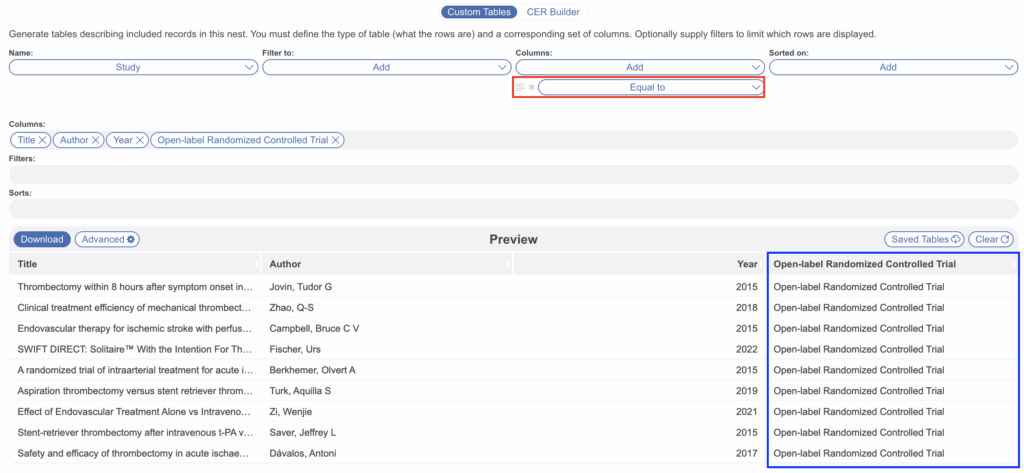Viewport: 1024px width, 473px height.
Task: Remove the Author column chip
Action: click(96, 141)
